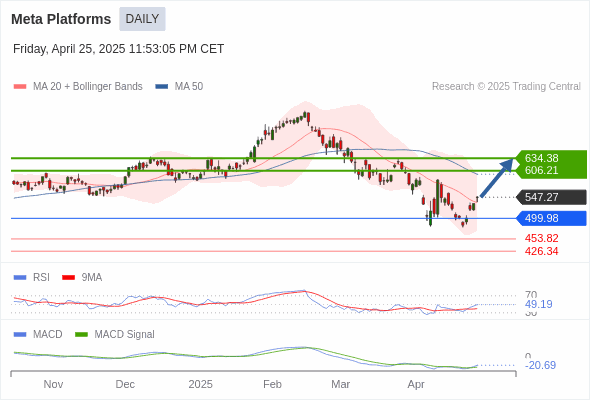The height and width of the screenshot is (400, 590).
Task: Click the Dec label on time axis
Action: click(125, 385)
